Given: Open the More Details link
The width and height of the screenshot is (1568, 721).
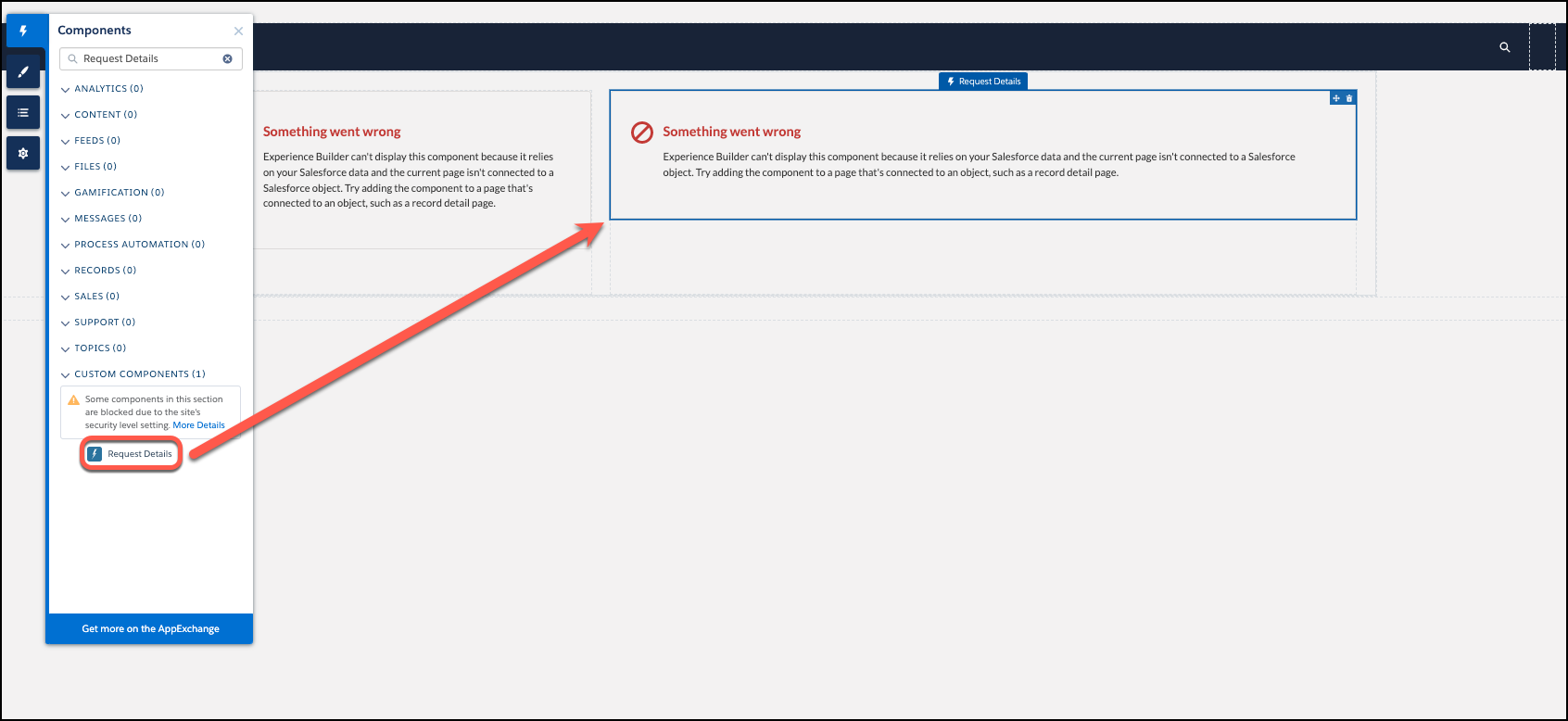Looking at the screenshot, I should [198, 425].
